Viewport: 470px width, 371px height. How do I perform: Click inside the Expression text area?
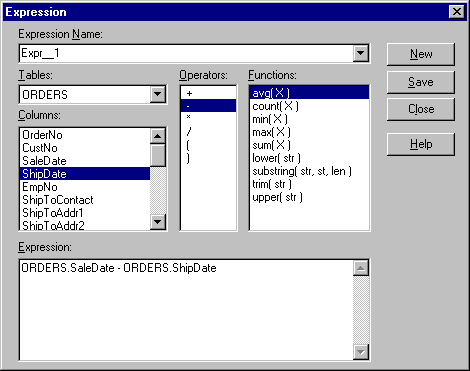point(186,310)
